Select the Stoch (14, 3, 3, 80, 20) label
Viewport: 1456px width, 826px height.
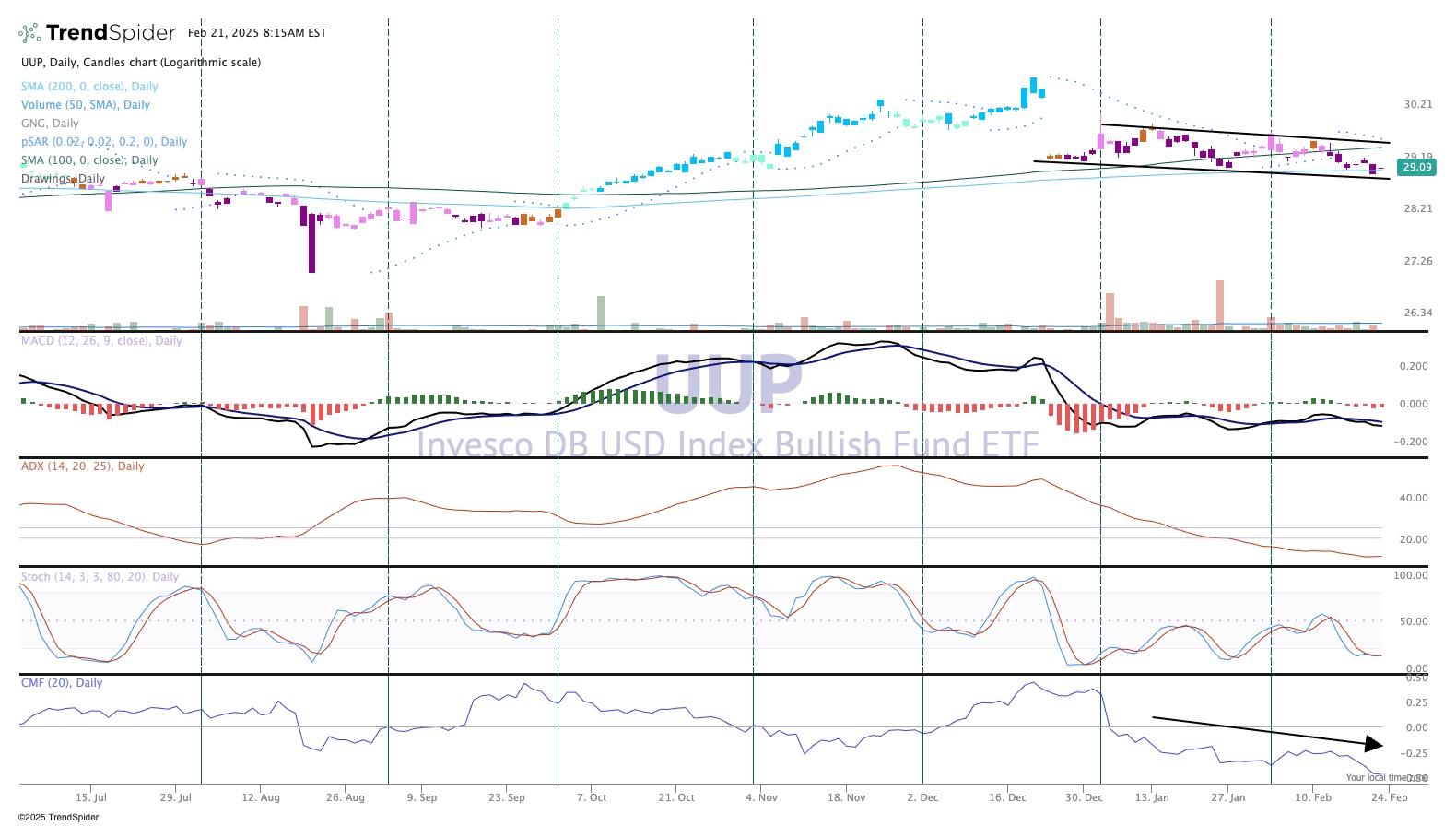click(x=100, y=577)
